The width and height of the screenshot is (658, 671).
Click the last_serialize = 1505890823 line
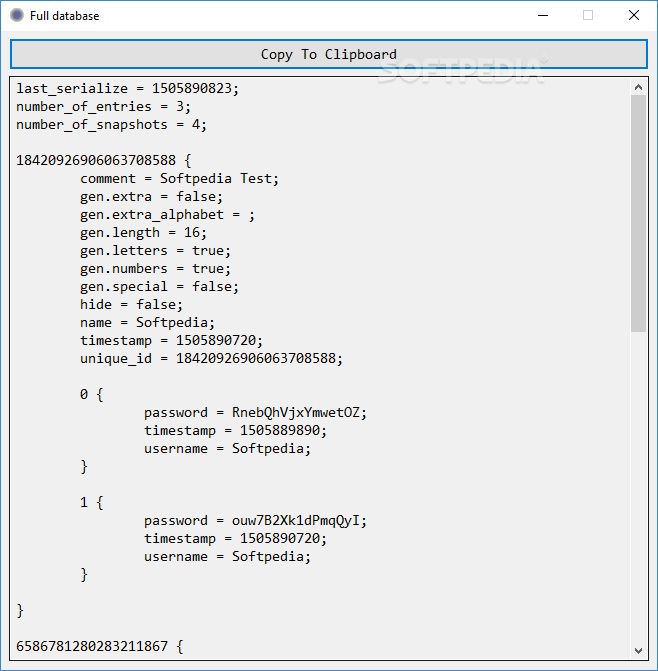(127, 88)
